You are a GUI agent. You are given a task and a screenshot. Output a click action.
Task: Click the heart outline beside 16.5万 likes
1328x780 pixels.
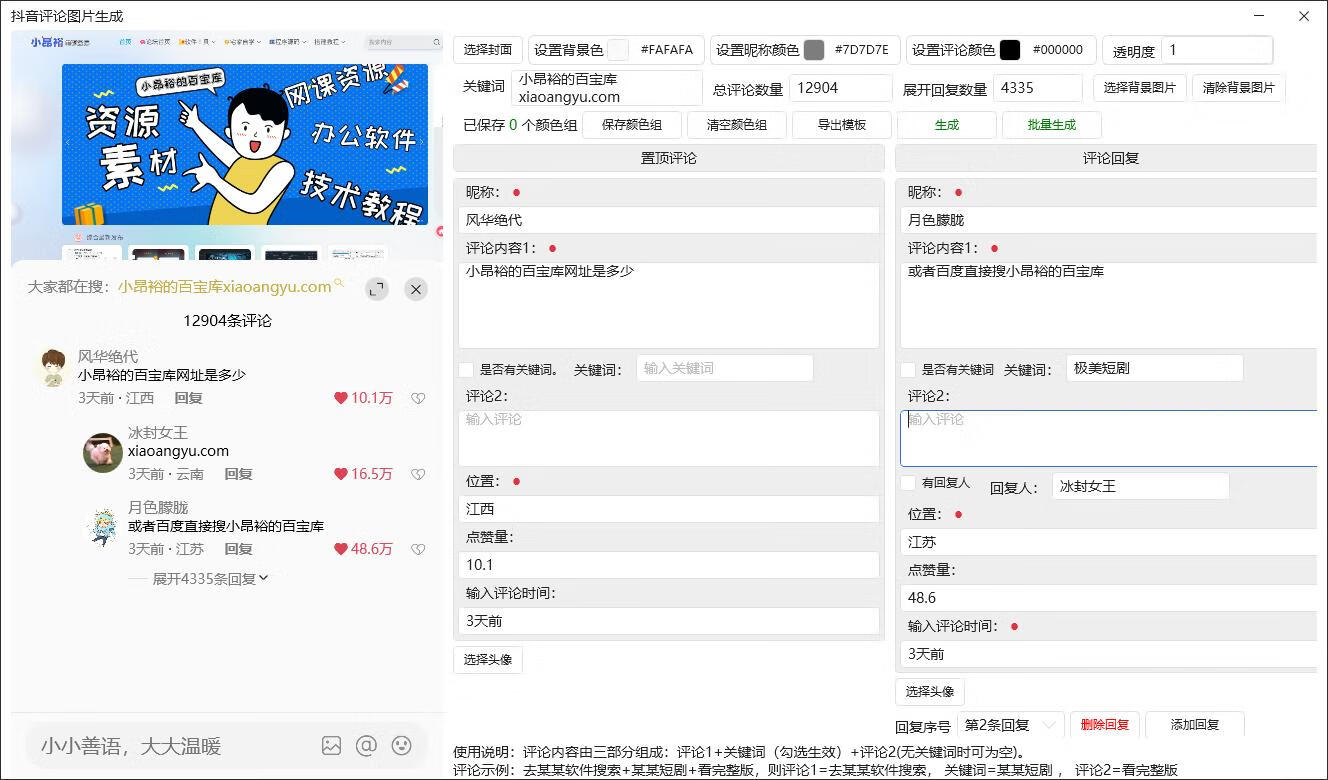coord(418,474)
